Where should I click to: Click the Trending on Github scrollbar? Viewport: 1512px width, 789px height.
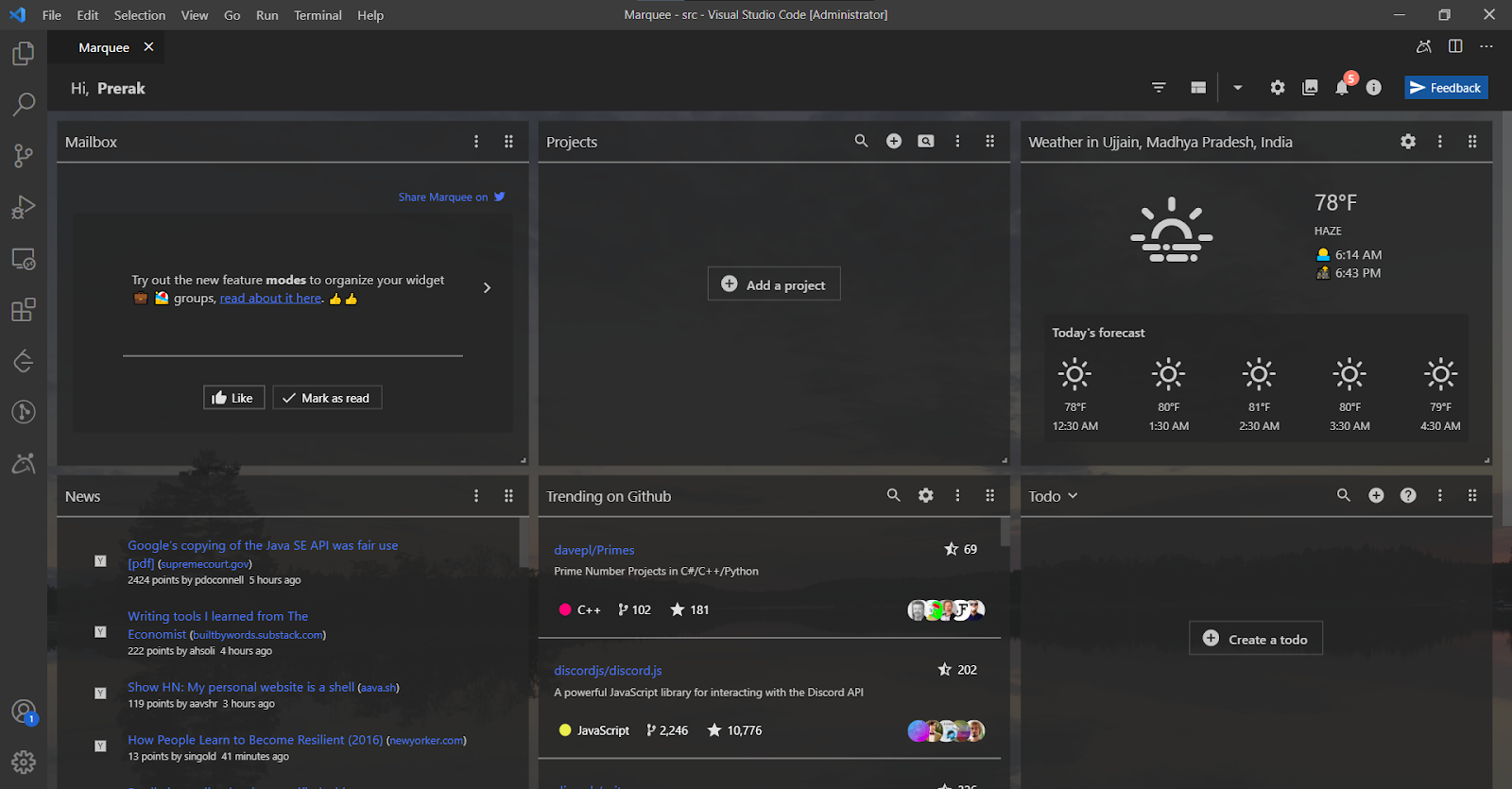coord(1005,532)
